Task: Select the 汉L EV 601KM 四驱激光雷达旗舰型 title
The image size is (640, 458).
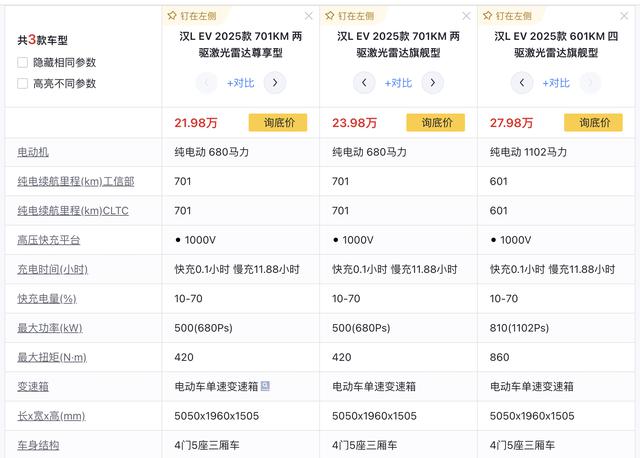Action: pyautogui.click(x=556, y=44)
